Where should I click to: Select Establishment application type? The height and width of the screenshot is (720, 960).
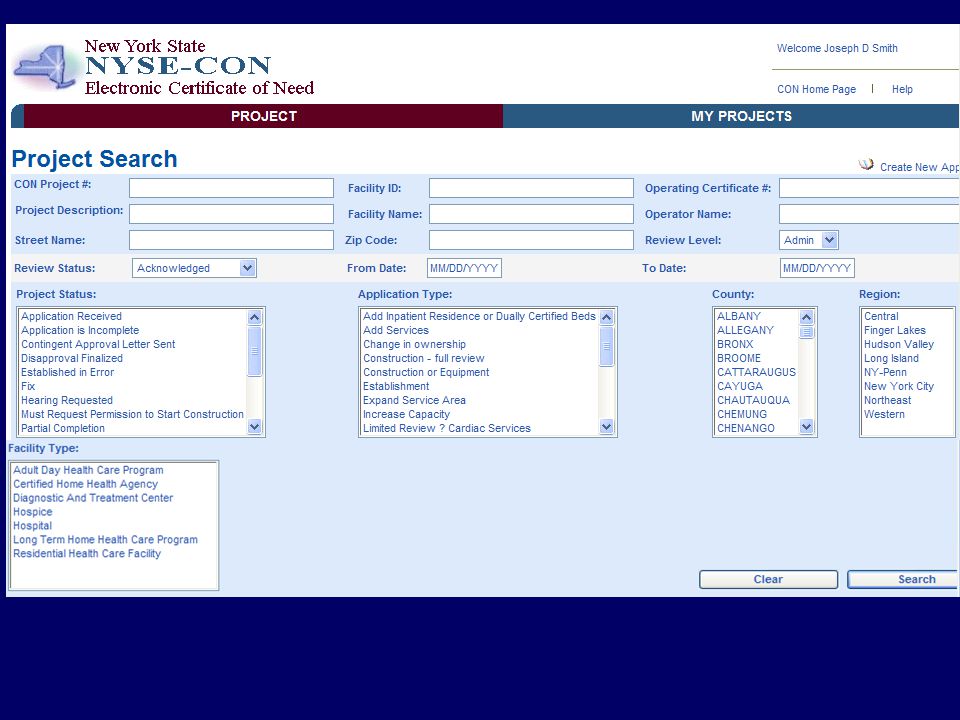pos(396,386)
